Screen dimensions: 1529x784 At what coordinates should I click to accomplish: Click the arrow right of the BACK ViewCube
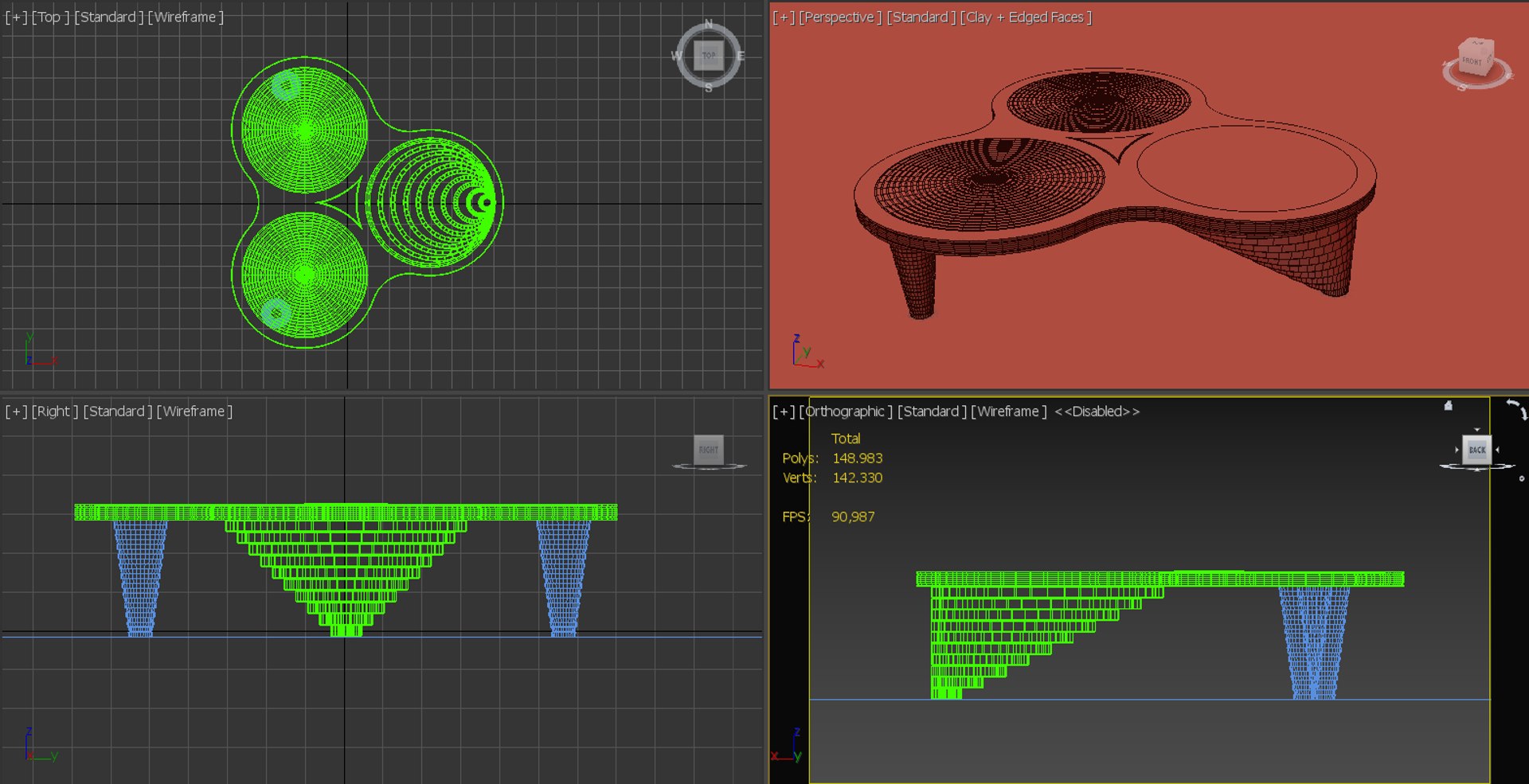[x=1498, y=450]
